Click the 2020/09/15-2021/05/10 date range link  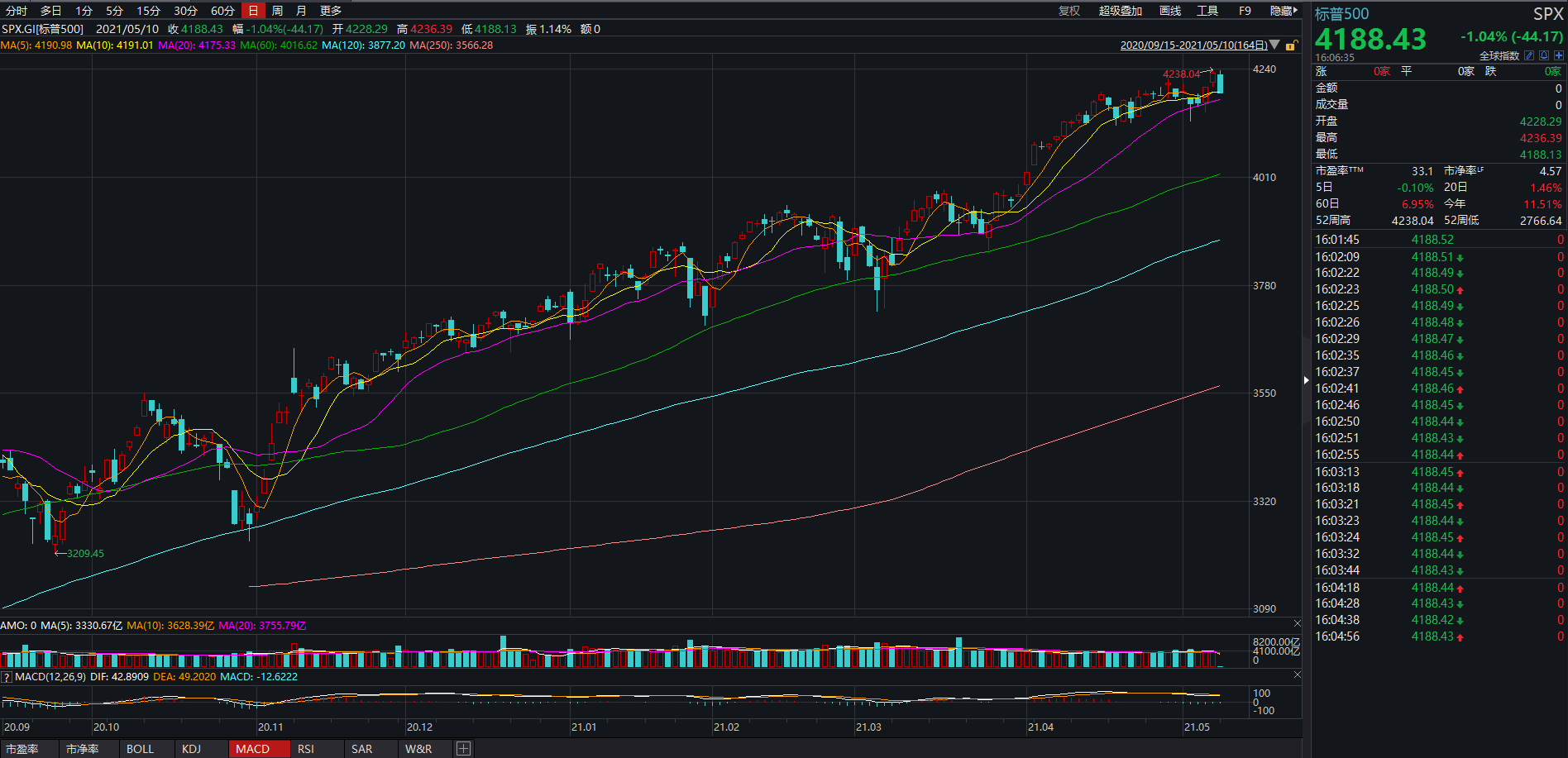pyautogui.click(x=1193, y=45)
